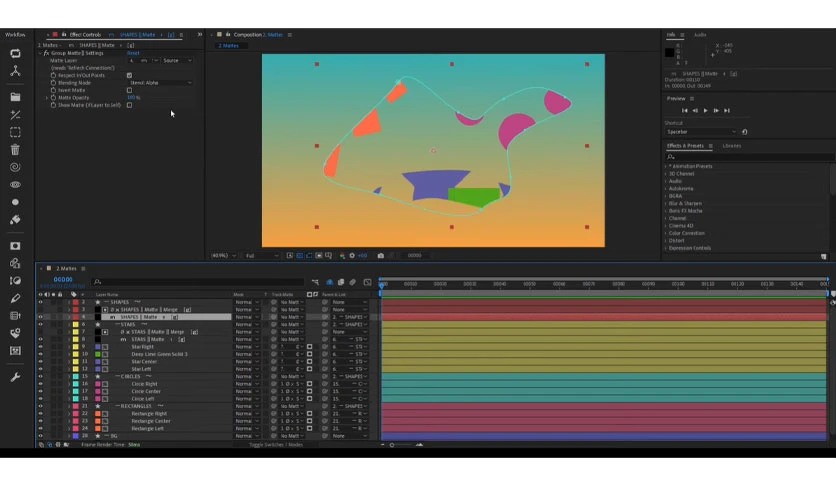Open the Spacebar shortcut dropdown

(701, 132)
